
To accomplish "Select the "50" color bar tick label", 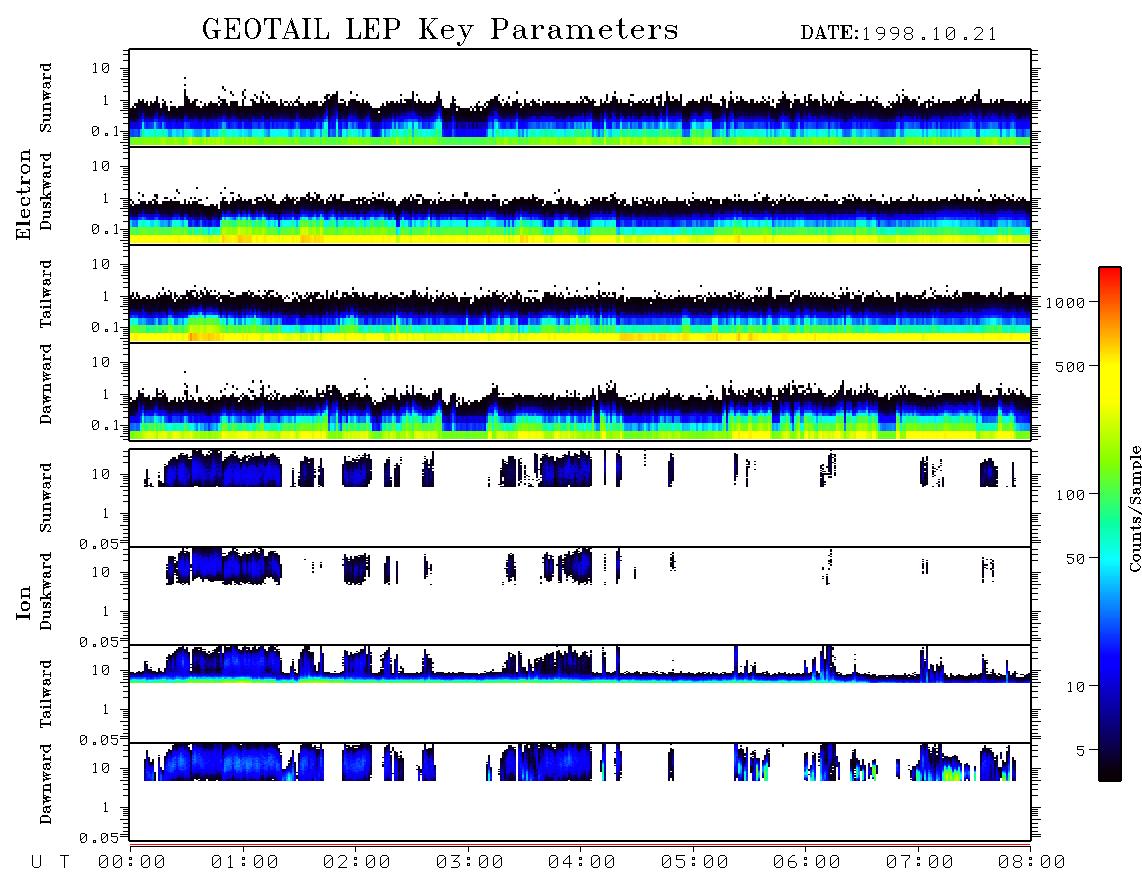I will [x=1074, y=559].
